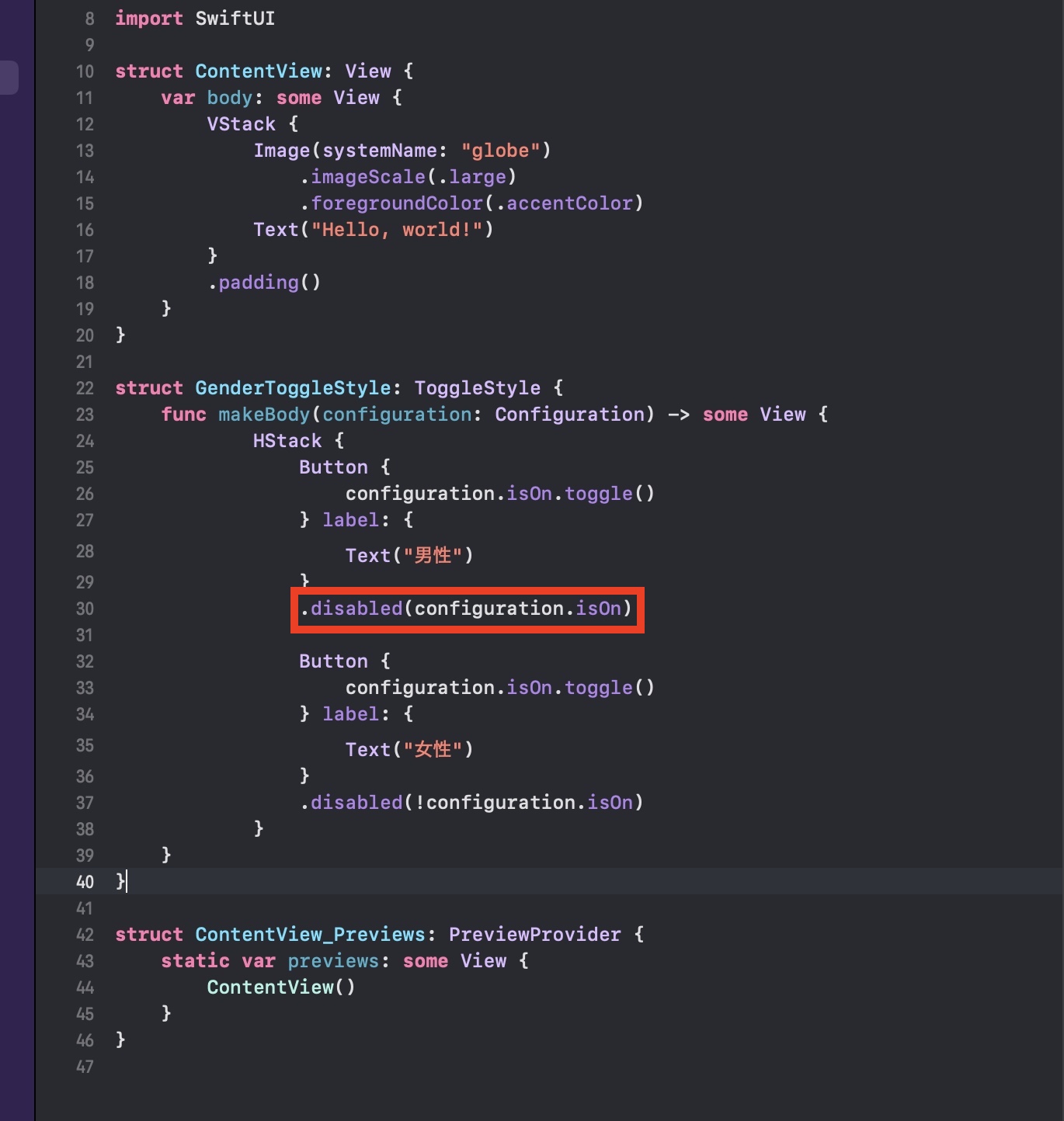Click "label:" on line 34

(x=356, y=714)
